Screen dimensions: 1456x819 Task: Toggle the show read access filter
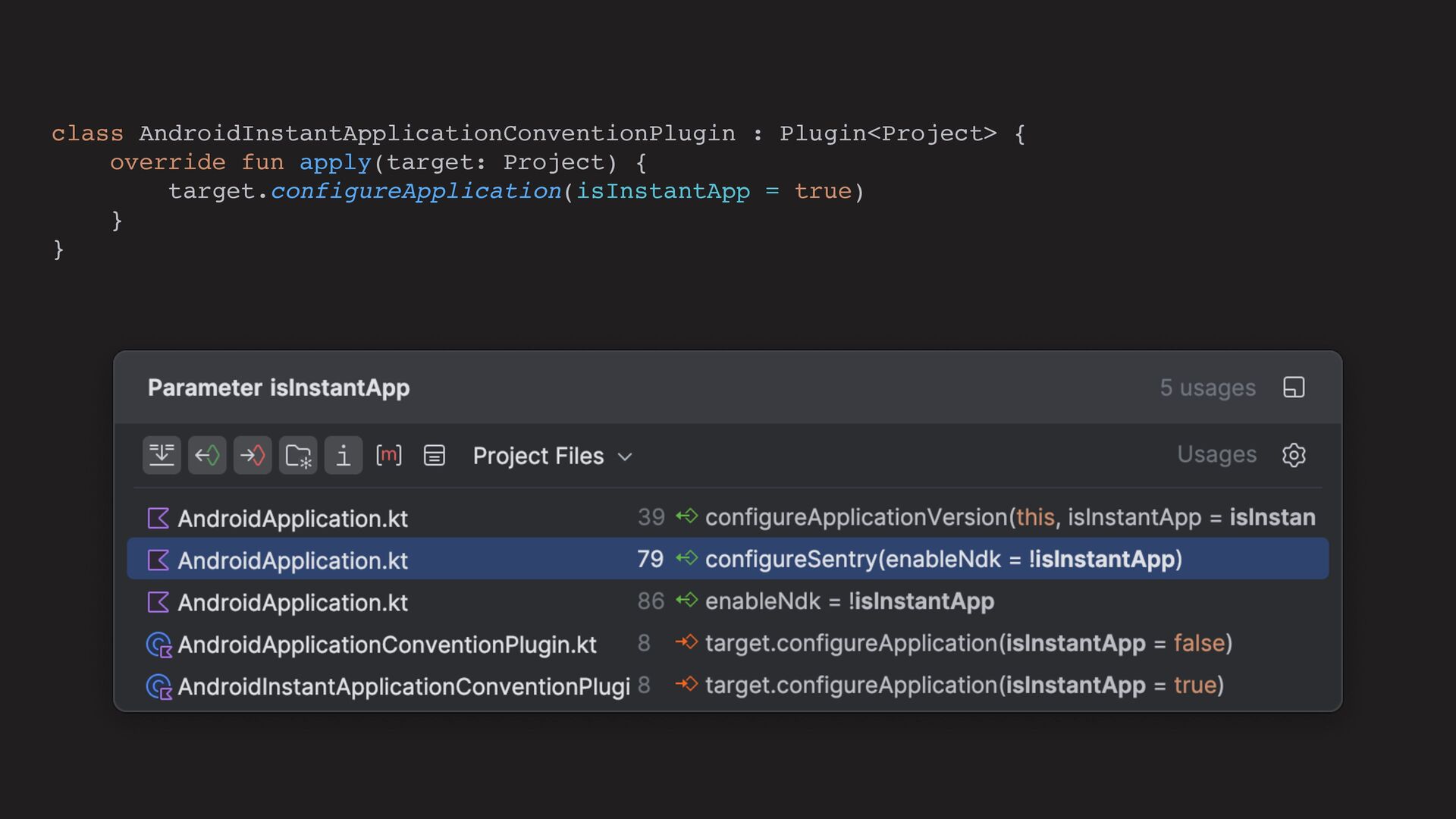click(x=207, y=455)
